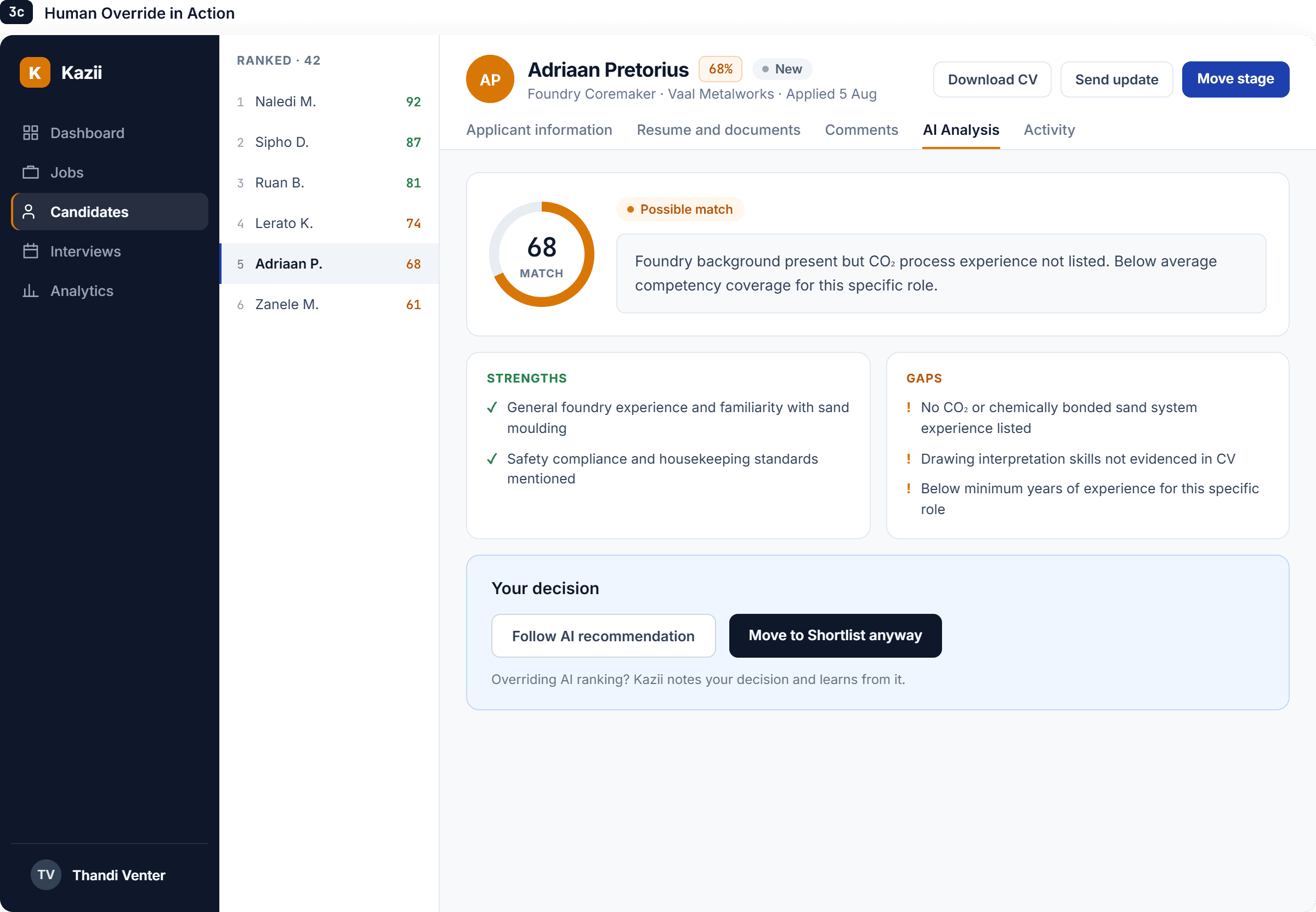
Task: Select candidate Ruan B. in ranked list
Action: [x=330, y=183]
